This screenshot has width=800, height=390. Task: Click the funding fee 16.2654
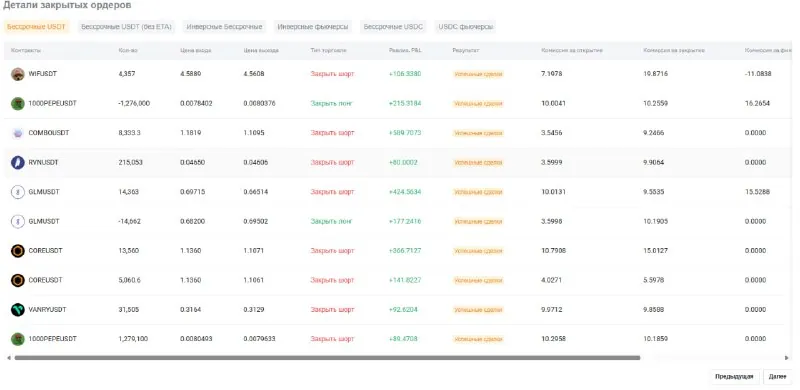758,104
